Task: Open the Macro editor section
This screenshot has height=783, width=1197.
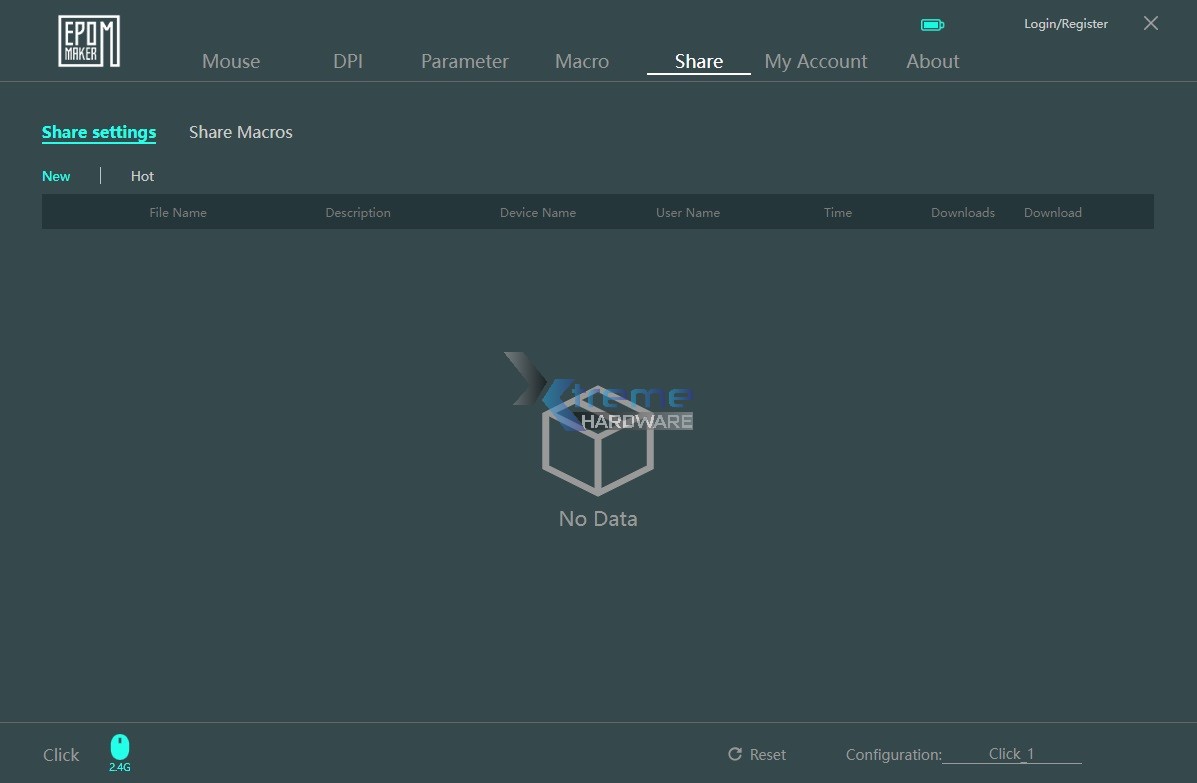Action: (x=581, y=61)
